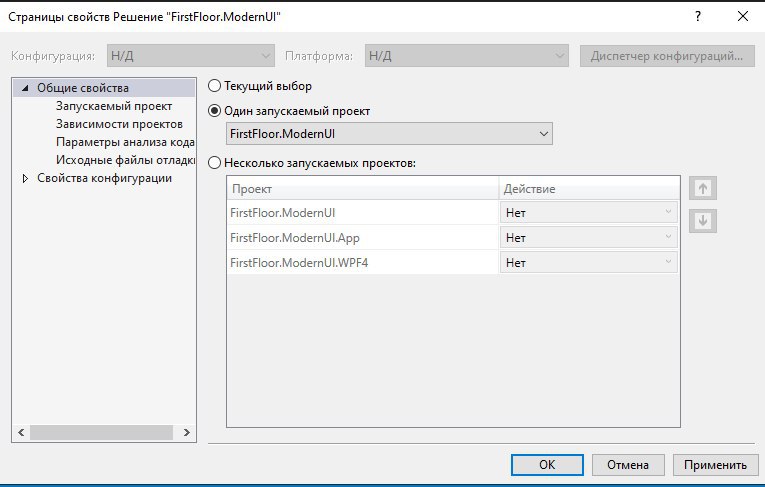The height and width of the screenshot is (487, 765).
Task: Expand the "Свойства конфигурации" tree node
Action: [25, 179]
